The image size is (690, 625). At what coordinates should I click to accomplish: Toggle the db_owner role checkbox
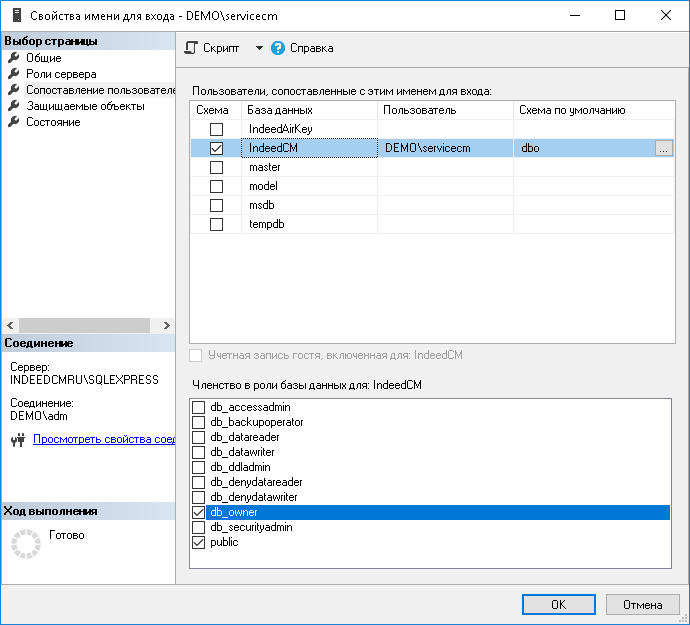click(198, 512)
